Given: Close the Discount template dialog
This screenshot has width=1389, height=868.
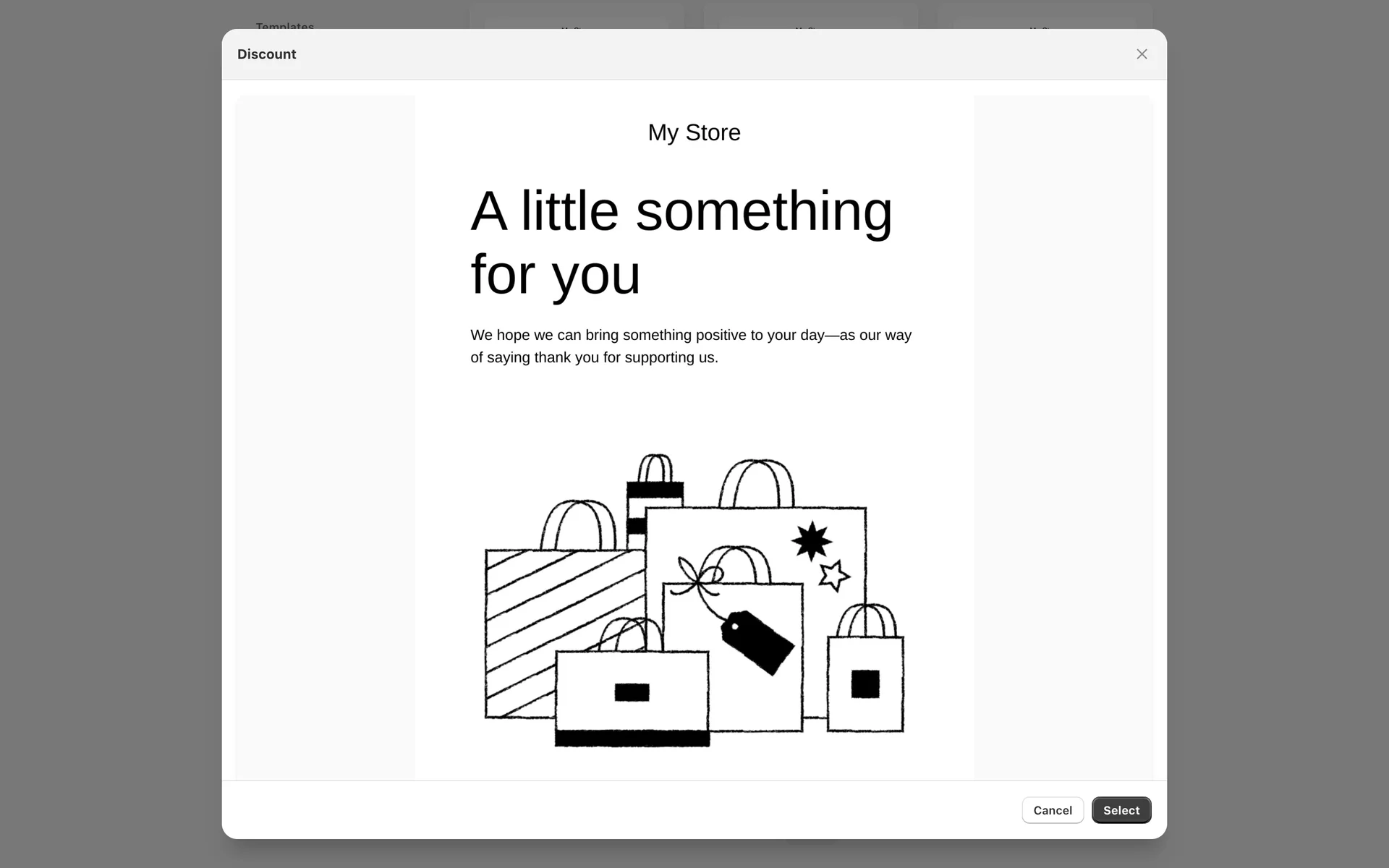Looking at the screenshot, I should (x=1142, y=54).
